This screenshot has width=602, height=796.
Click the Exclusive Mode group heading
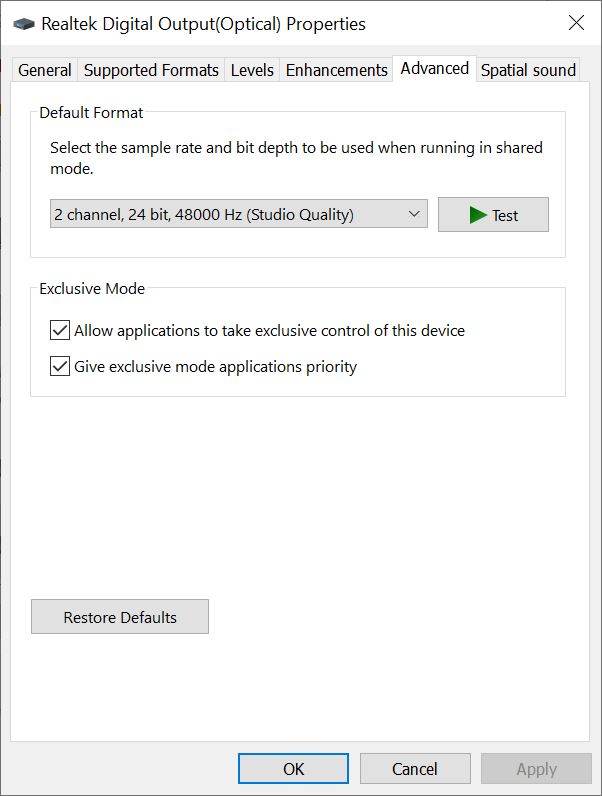92,289
